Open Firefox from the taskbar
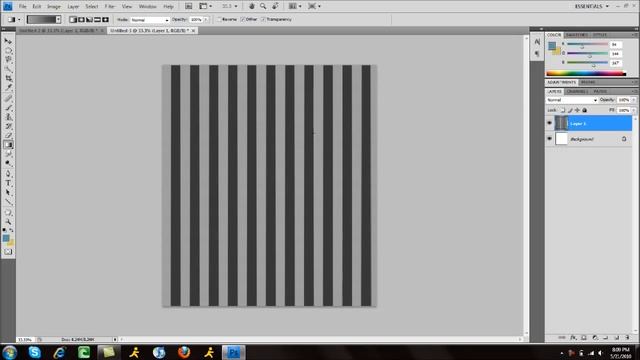Viewport: 640px width, 360px height. tap(184, 352)
